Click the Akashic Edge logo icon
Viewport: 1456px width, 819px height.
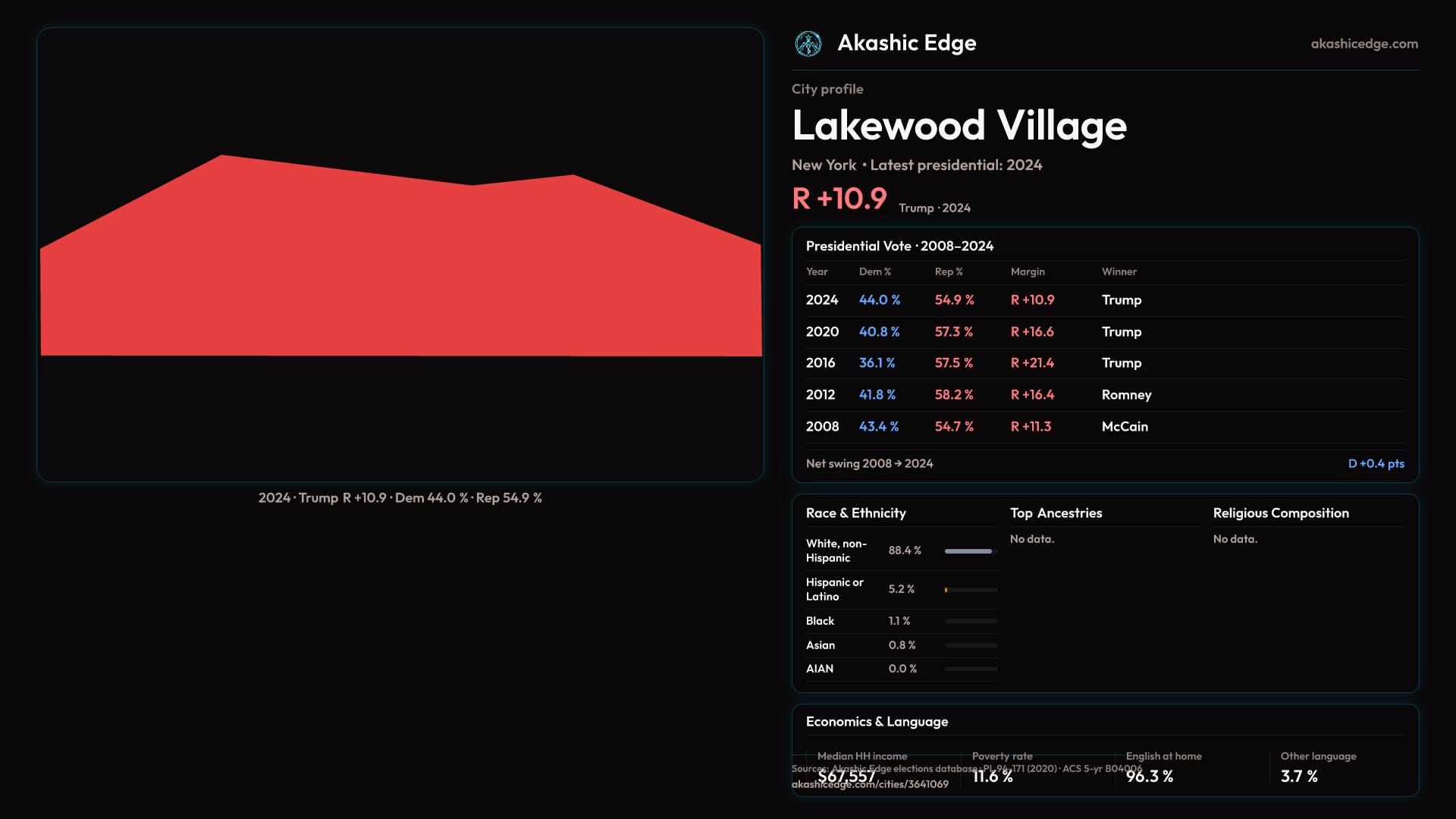[x=808, y=44]
